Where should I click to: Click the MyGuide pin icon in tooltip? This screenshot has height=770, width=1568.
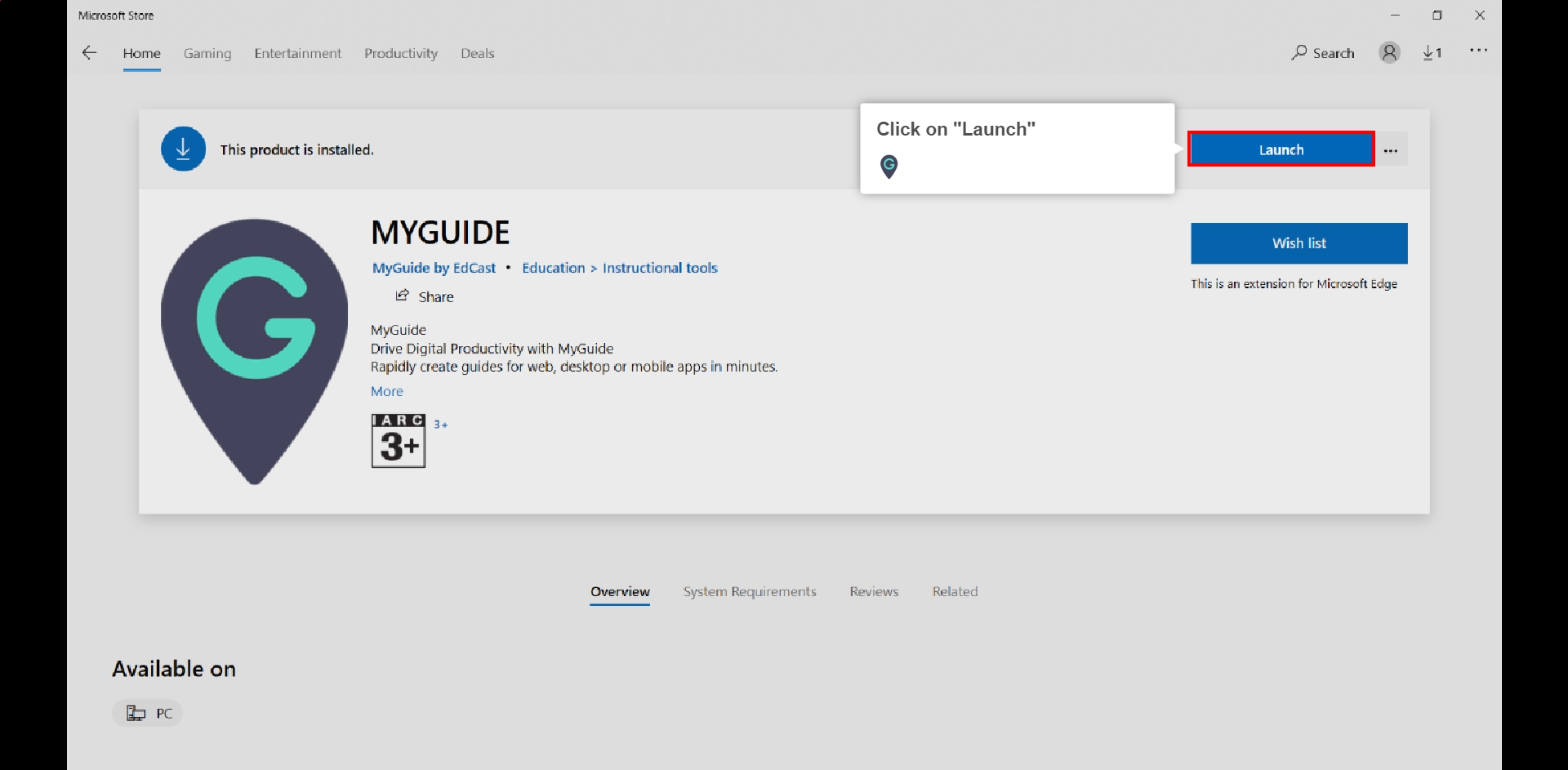[x=889, y=167]
